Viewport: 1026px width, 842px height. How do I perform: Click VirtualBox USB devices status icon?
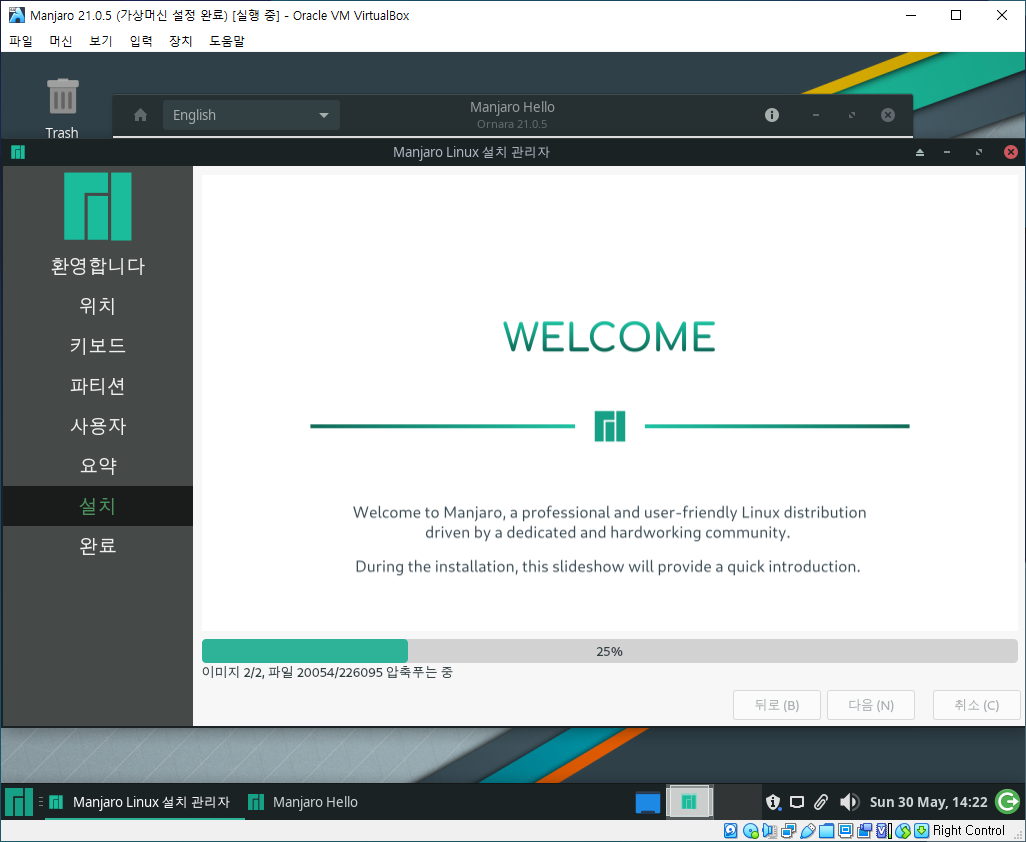click(807, 831)
